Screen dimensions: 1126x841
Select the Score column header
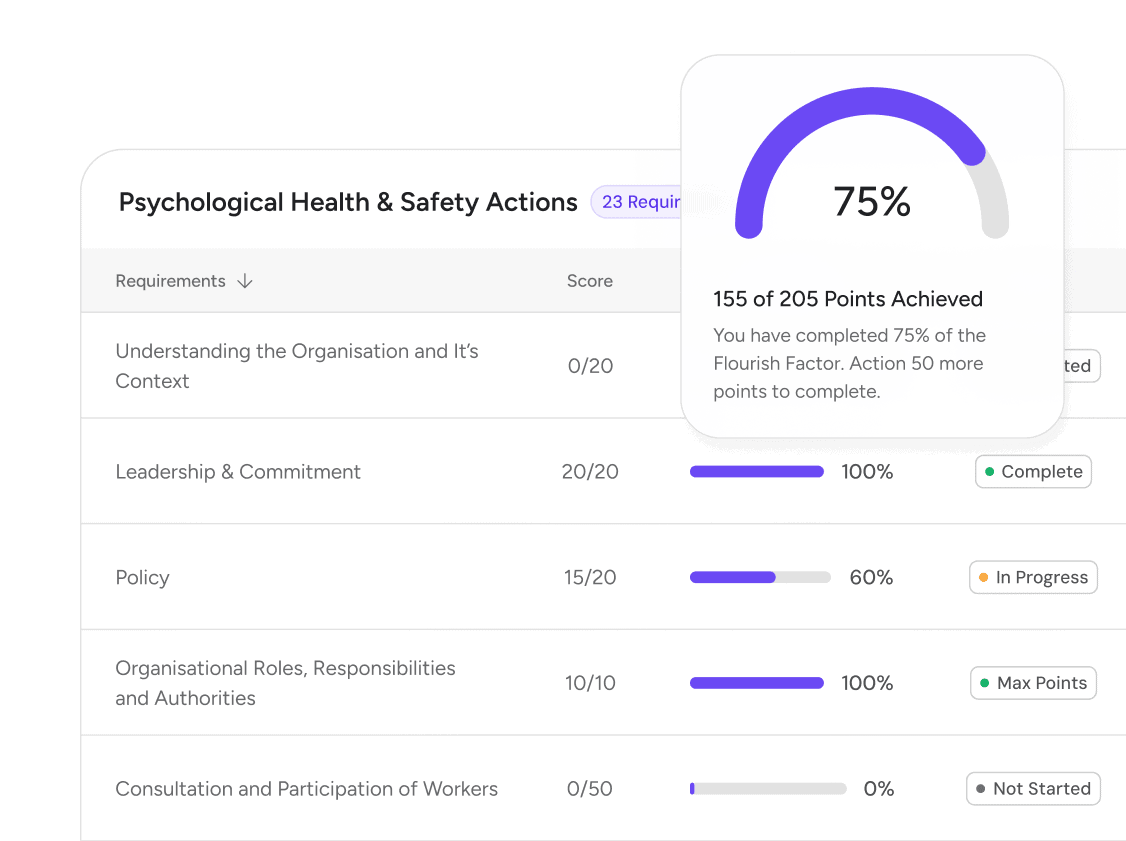pos(590,281)
